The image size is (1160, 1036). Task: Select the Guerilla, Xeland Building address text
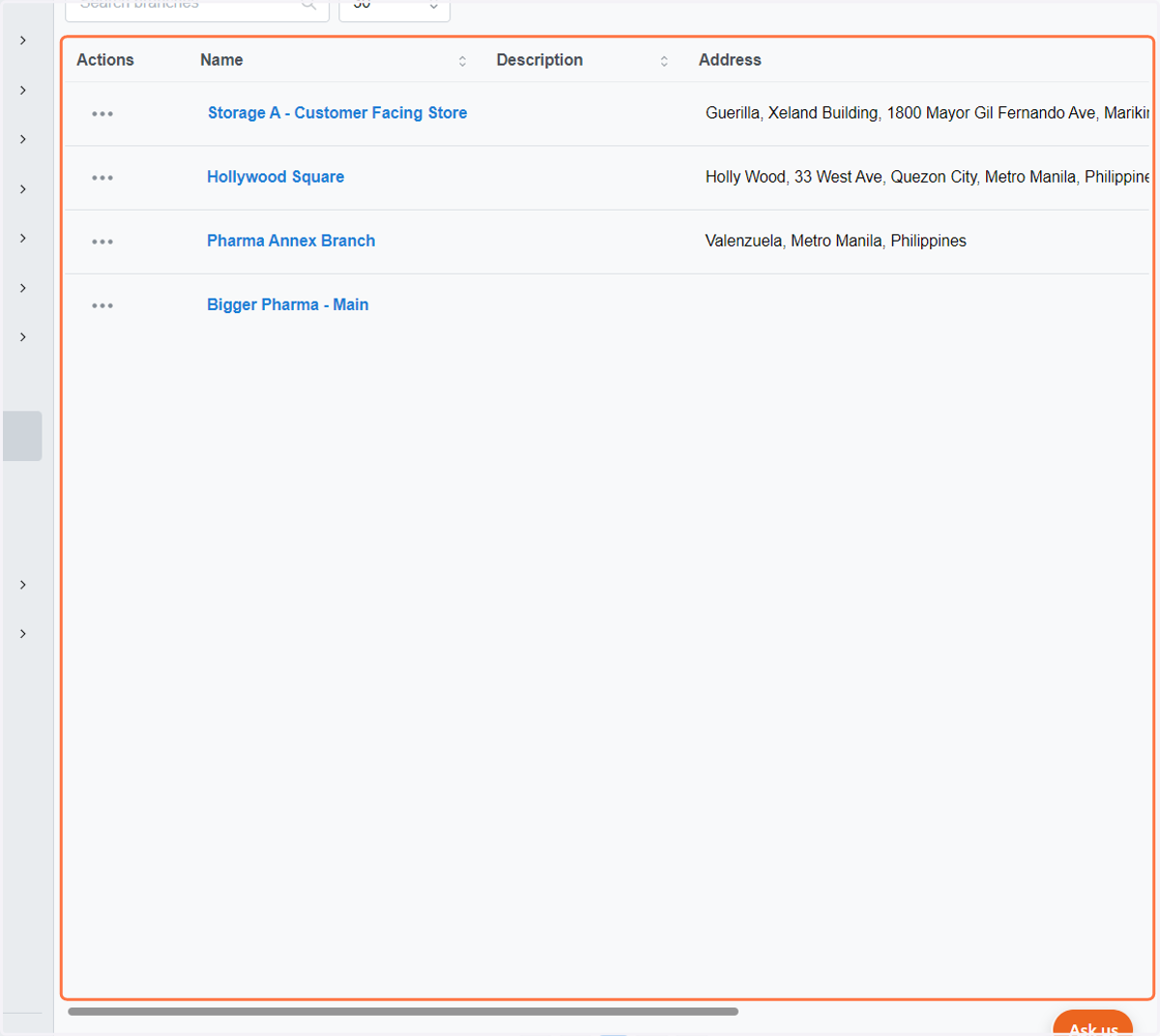[927, 113]
